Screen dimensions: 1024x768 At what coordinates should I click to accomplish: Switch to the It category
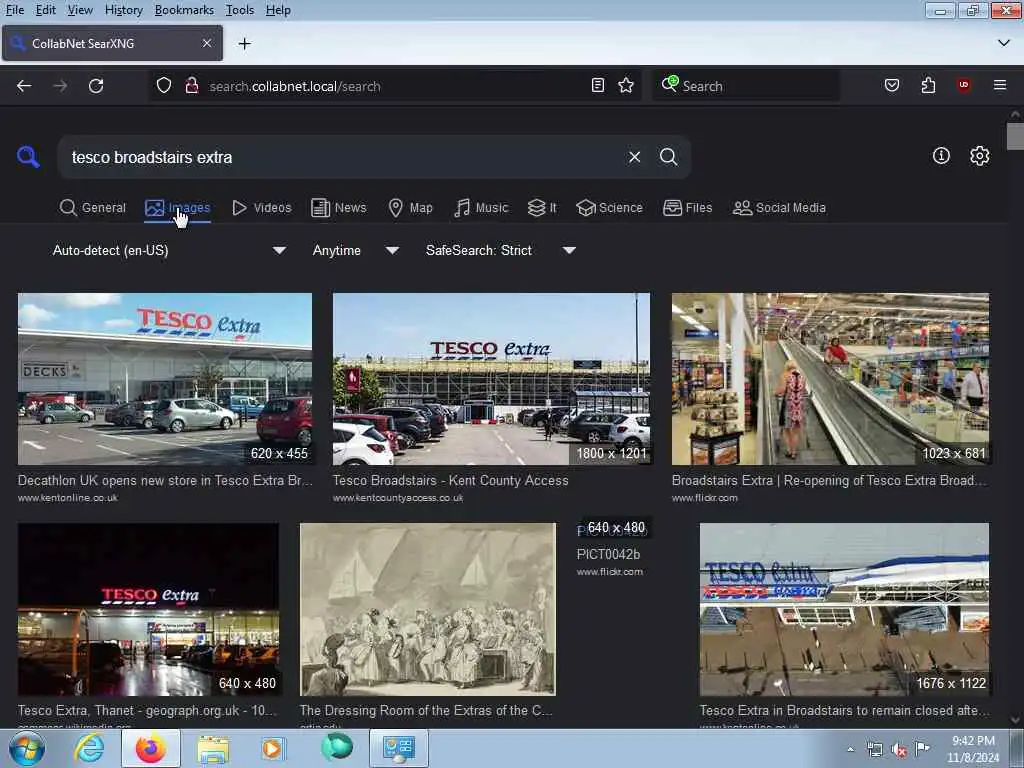pyautogui.click(x=542, y=208)
